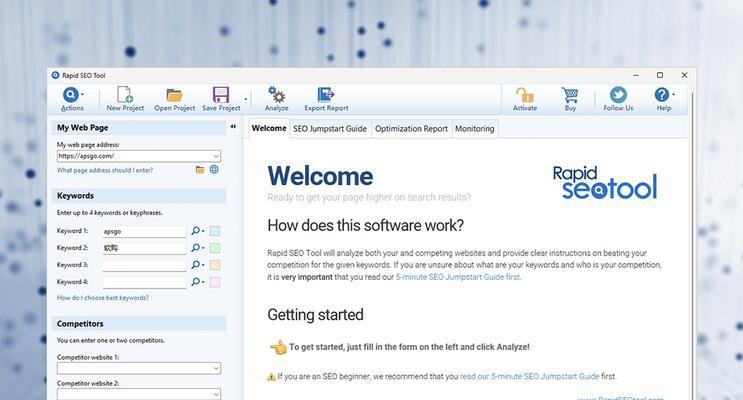Click the empty Keyword 4 field
The height and width of the screenshot is (400, 743).
(144, 282)
